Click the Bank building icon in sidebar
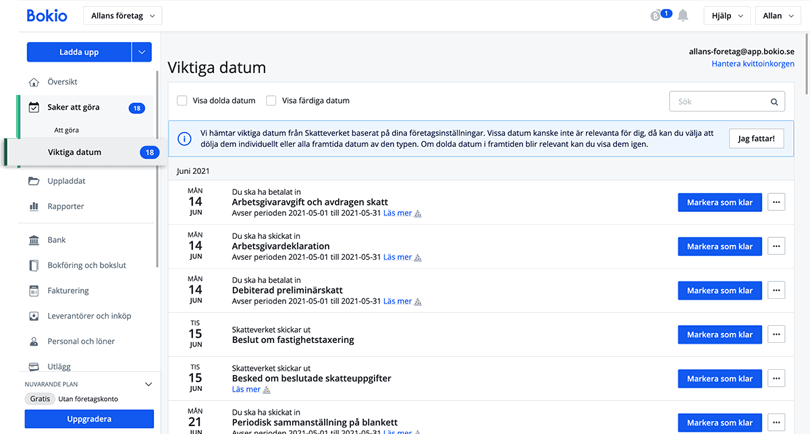Image resolution: width=810 pixels, height=434 pixels. [x=34, y=241]
